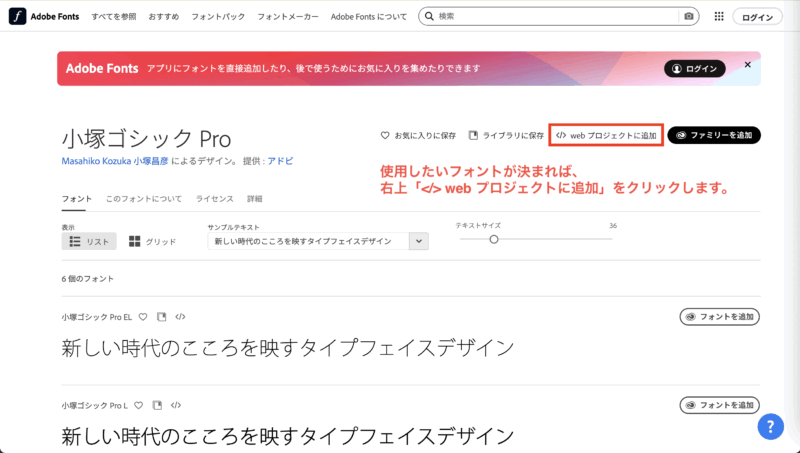
Task: Select the ライセンス tab
Action: tap(215, 199)
